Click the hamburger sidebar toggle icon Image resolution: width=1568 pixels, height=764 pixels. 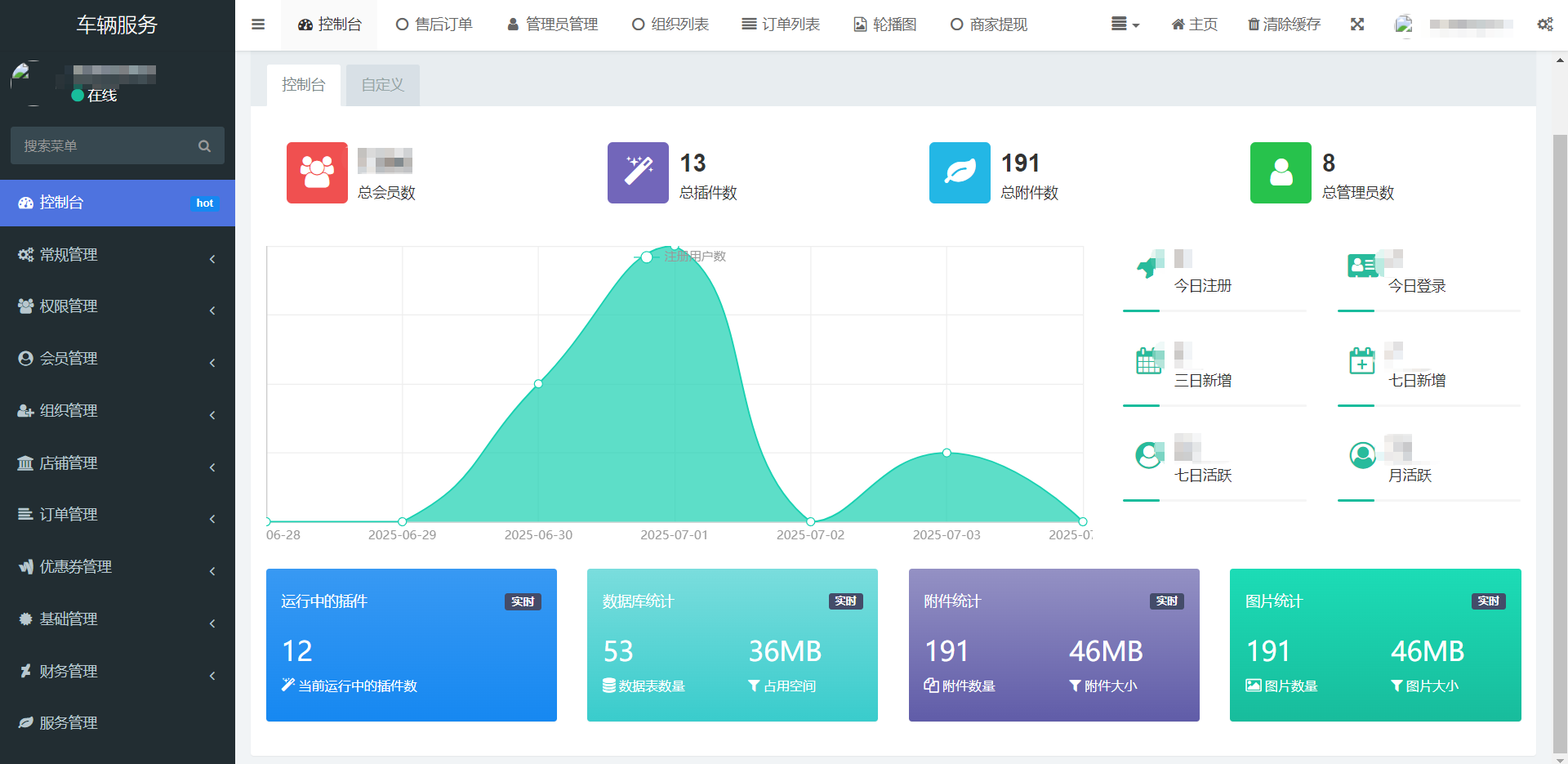click(258, 25)
